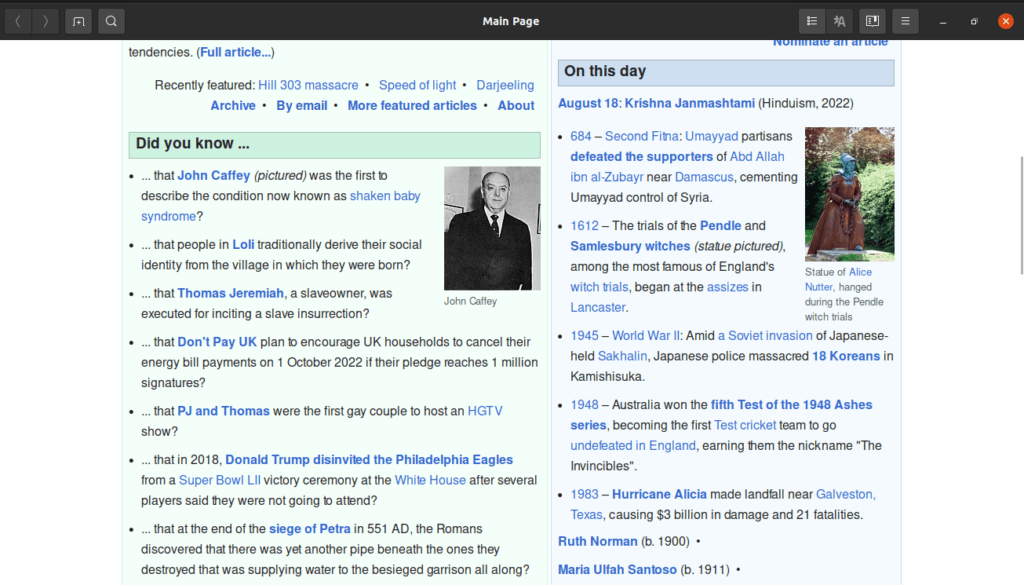
Task: Show the table of contents list
Action: coord(812,21)
